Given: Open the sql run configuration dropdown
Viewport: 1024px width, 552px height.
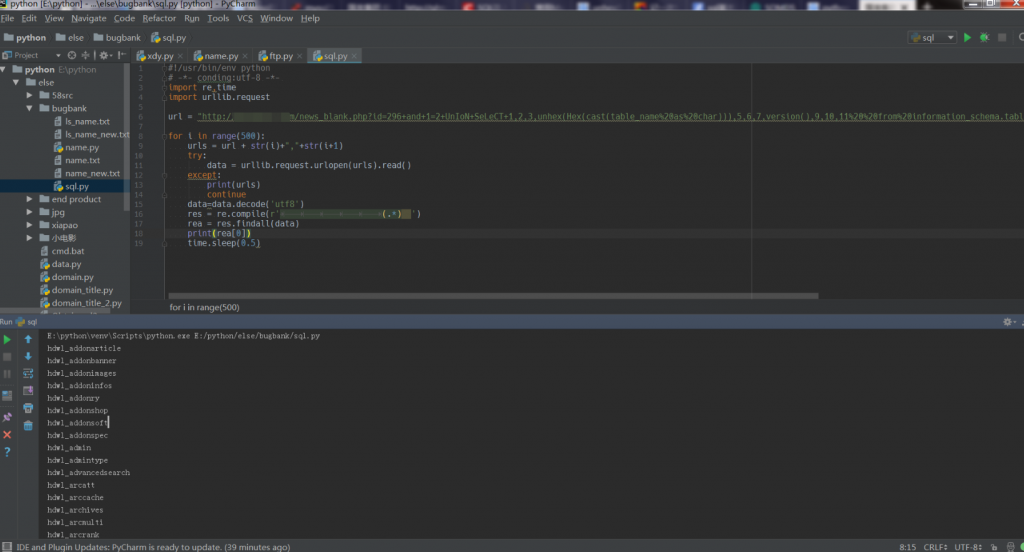Looking at the screenshot, I should [932, 38].
